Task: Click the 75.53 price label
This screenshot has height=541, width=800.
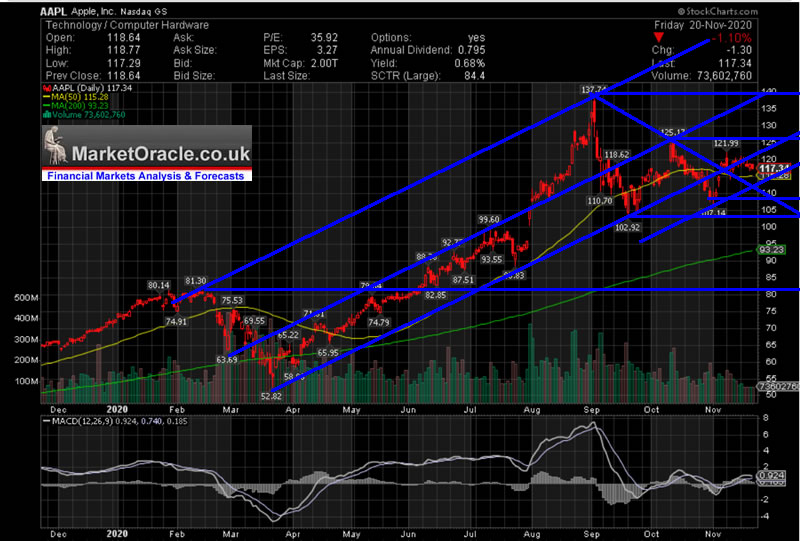Action: pos(232,301)
